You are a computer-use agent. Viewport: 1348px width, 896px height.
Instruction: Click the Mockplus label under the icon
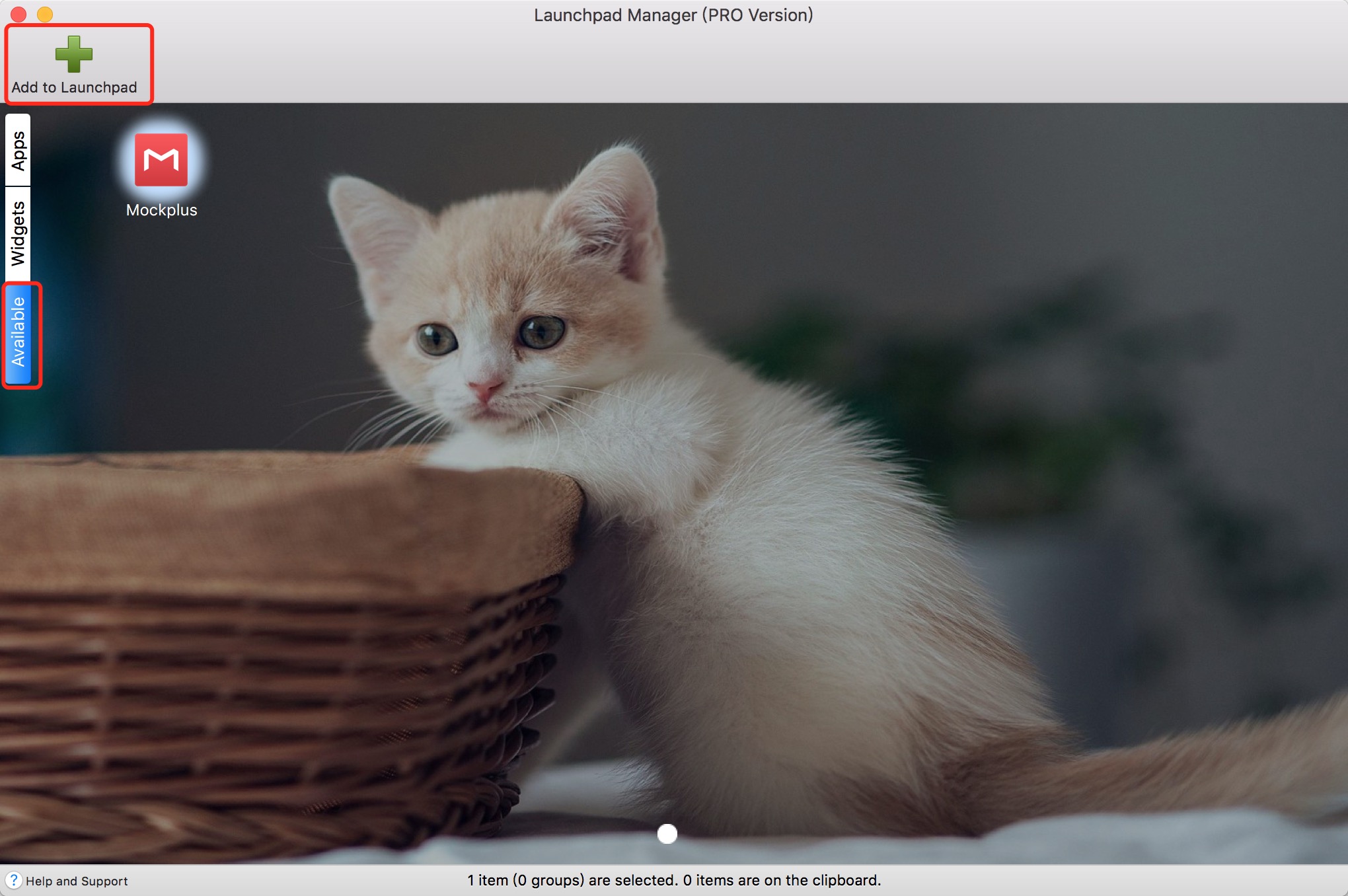coord(161,210)
